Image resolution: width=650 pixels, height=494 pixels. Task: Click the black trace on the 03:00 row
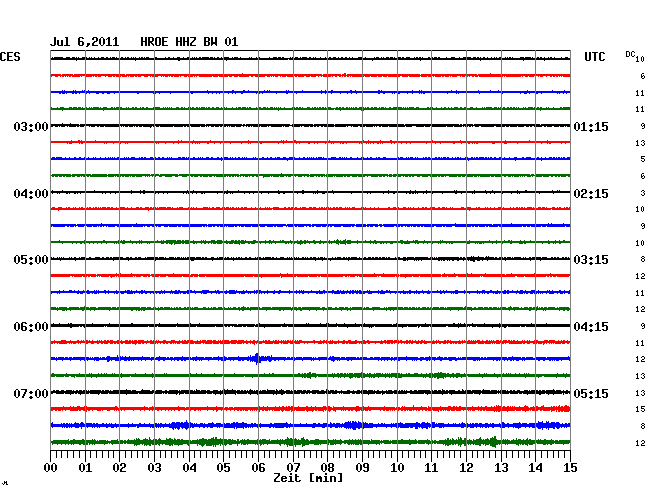310,125
